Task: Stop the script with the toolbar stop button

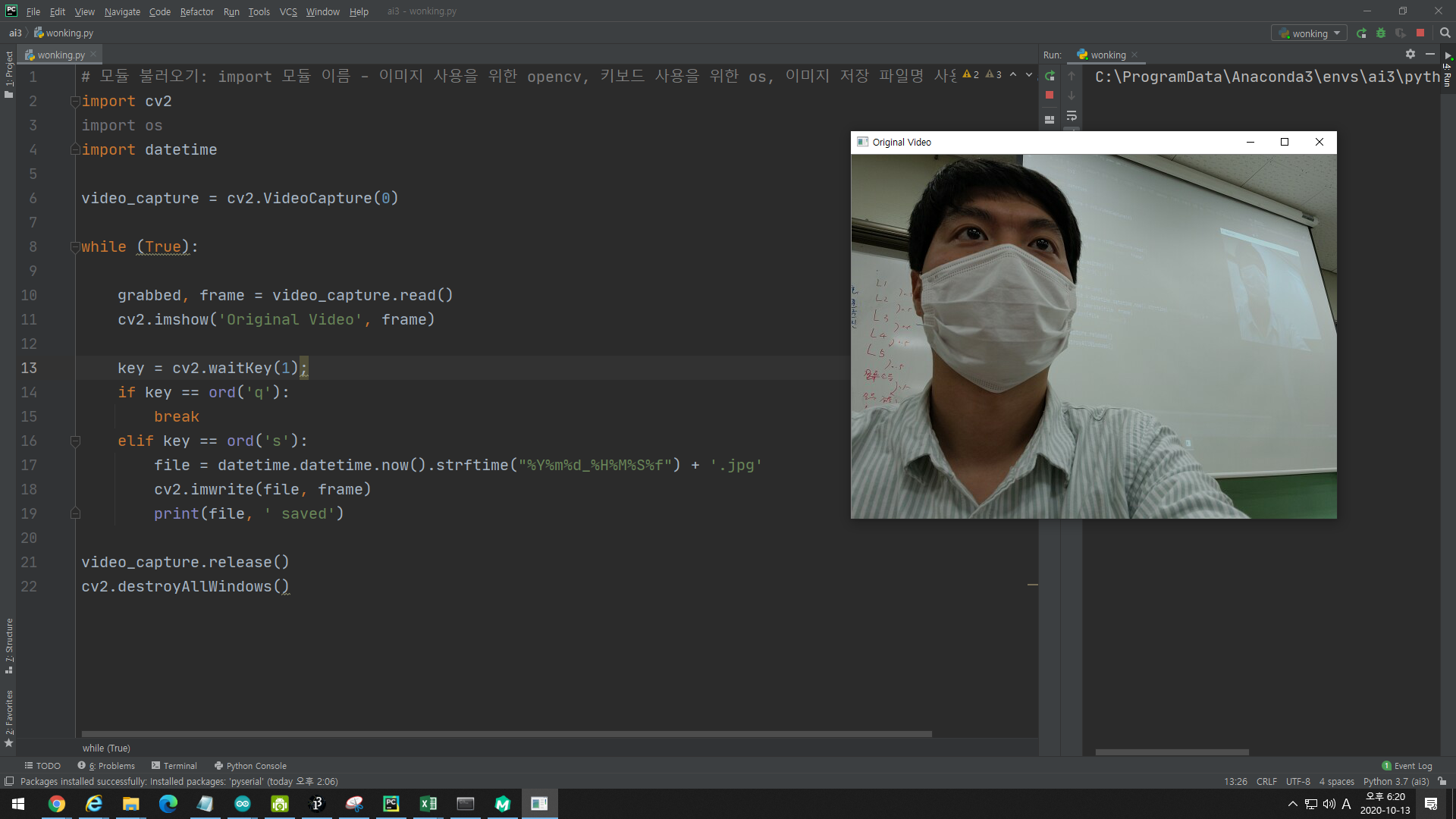Action: click(x=1420, y=33)
